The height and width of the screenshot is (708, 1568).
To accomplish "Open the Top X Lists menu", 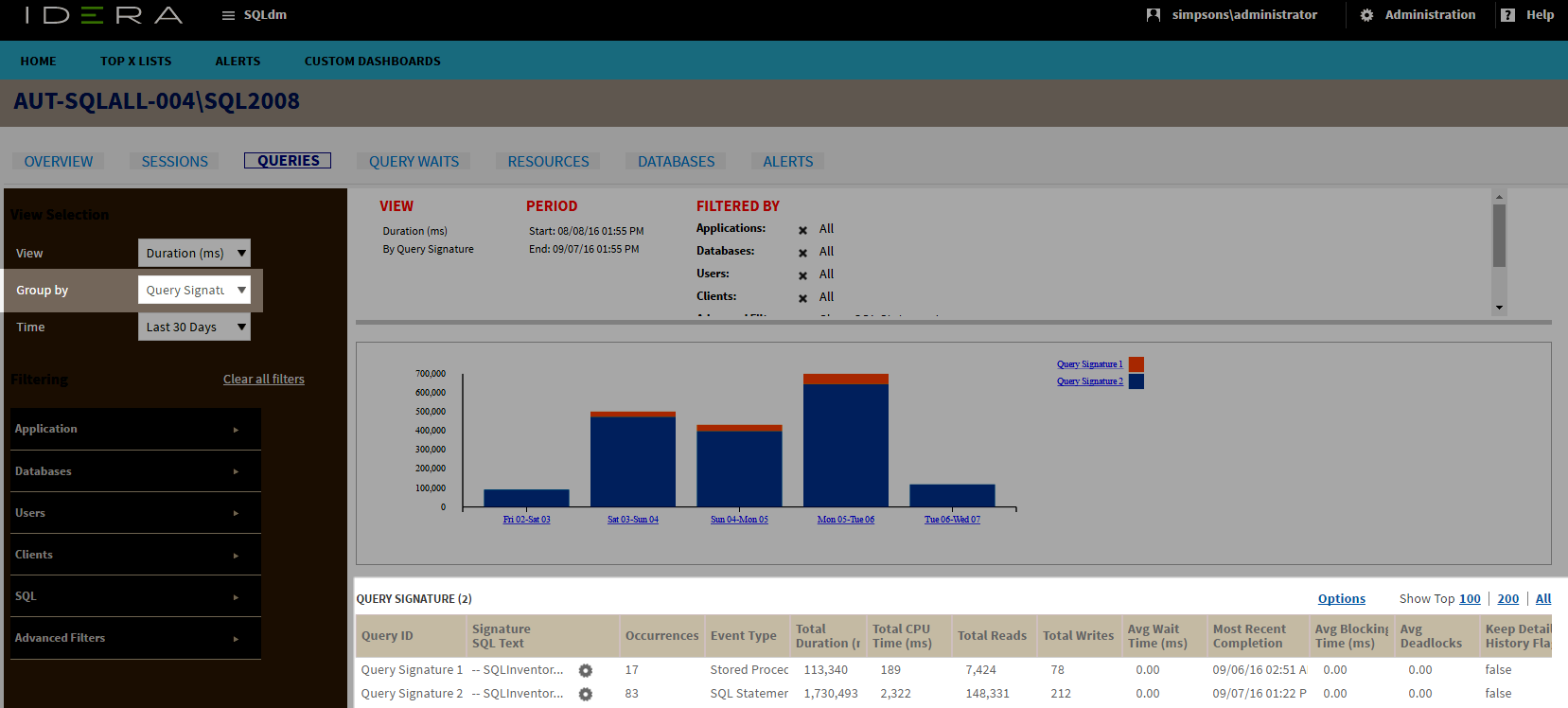I will 136,62.
